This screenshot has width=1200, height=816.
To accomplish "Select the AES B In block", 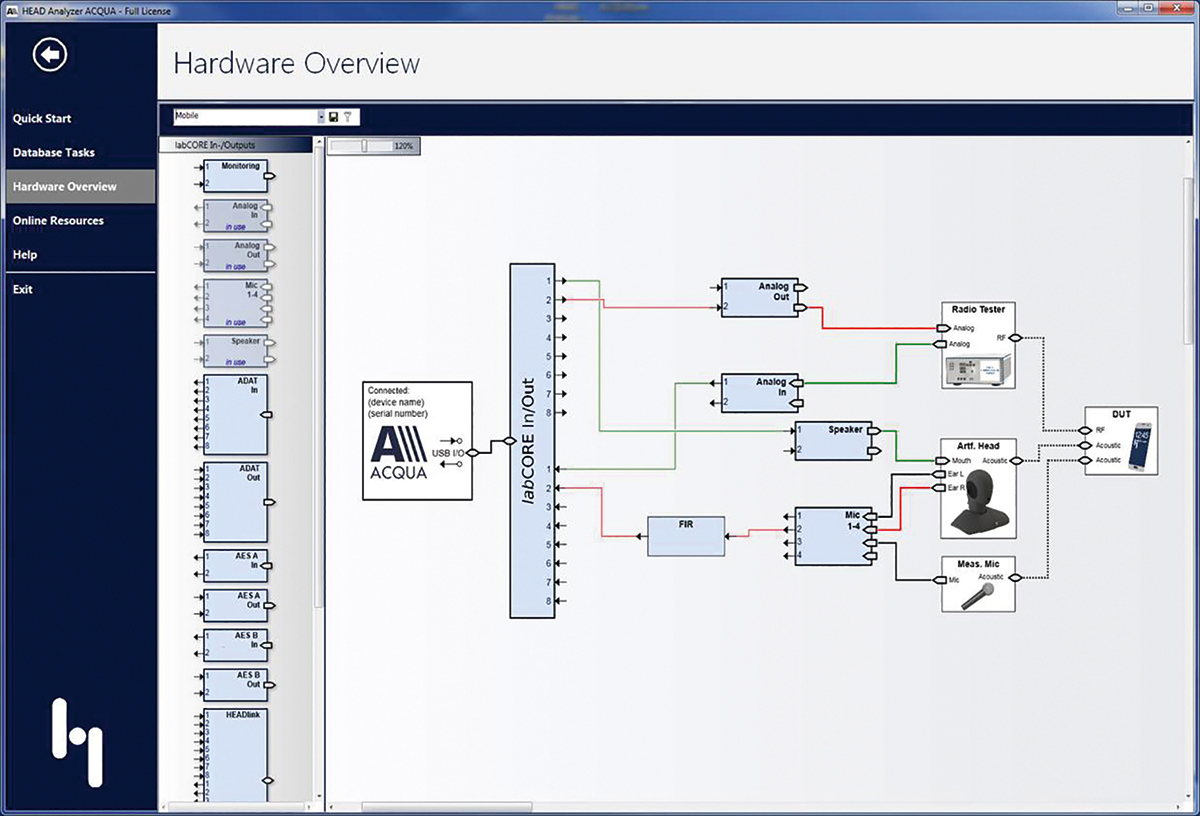I will click(235, 645).
